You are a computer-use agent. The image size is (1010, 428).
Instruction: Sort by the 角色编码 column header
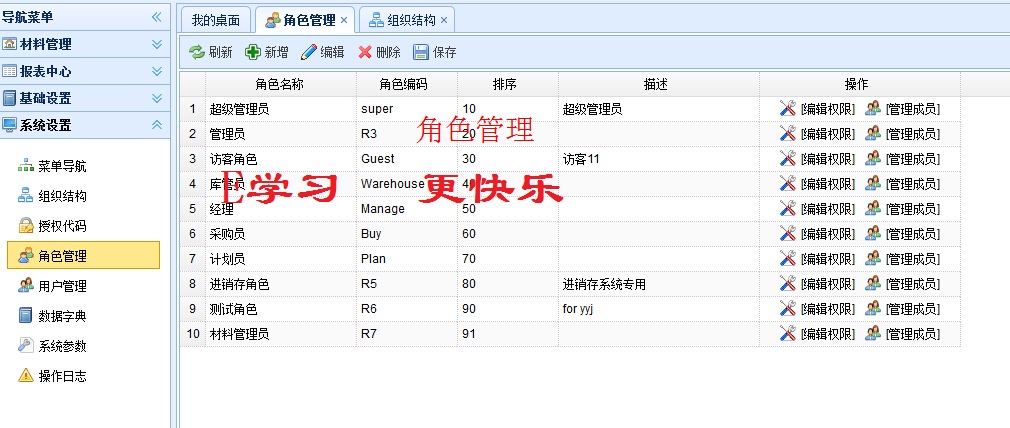(406, 84)
